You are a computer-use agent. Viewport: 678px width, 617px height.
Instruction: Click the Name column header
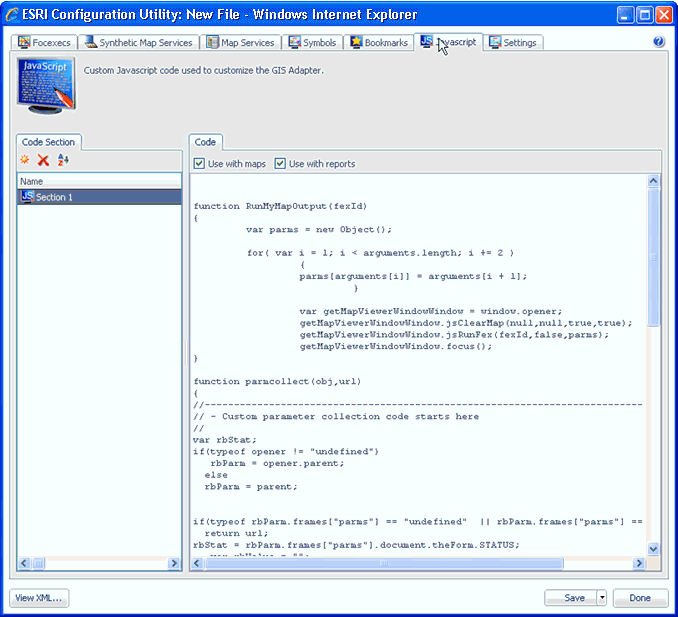click(99, 181)
